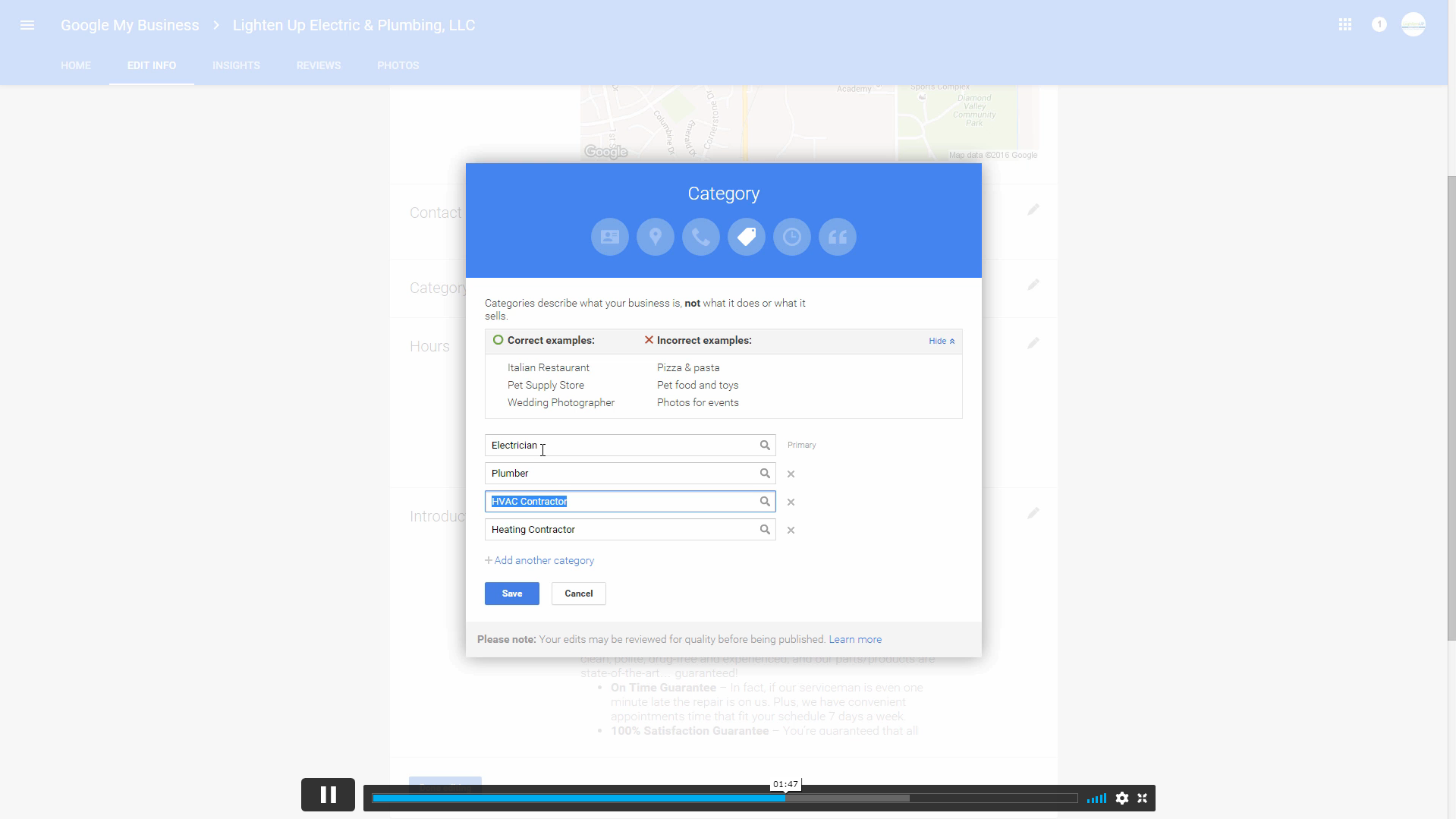The image size is (1456, 819).
Task: Remove the HVAC Contractor category
Action: (791, 502)
